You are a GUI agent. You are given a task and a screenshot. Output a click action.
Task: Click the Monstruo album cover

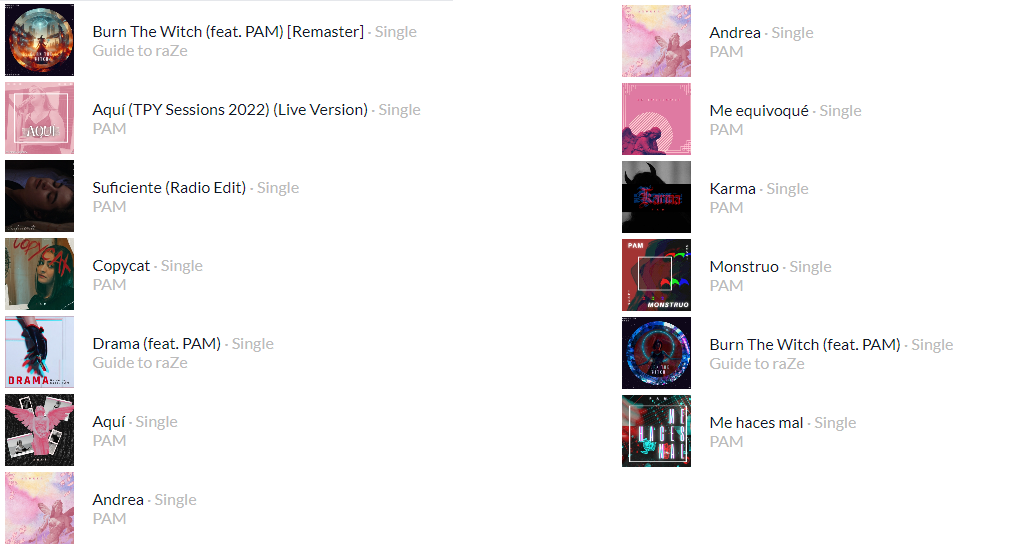(x=656, y=275)
